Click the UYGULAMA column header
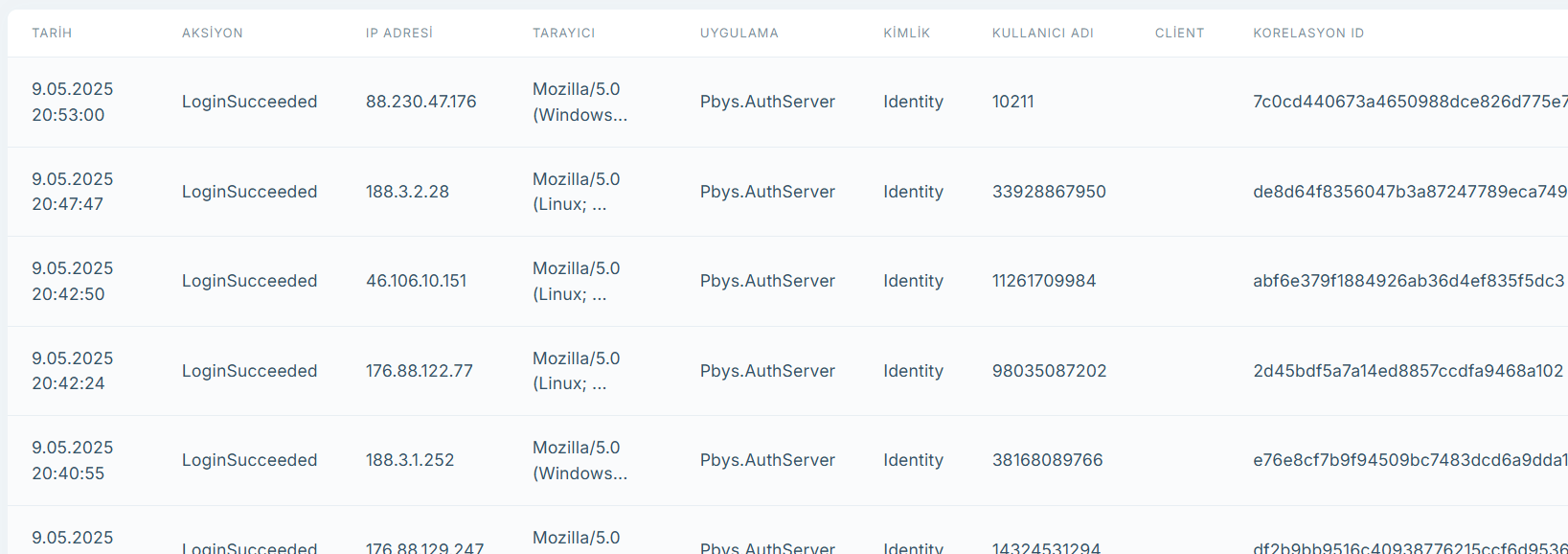The width and height of the screenshot is (1568, 554). pos(739,33)
